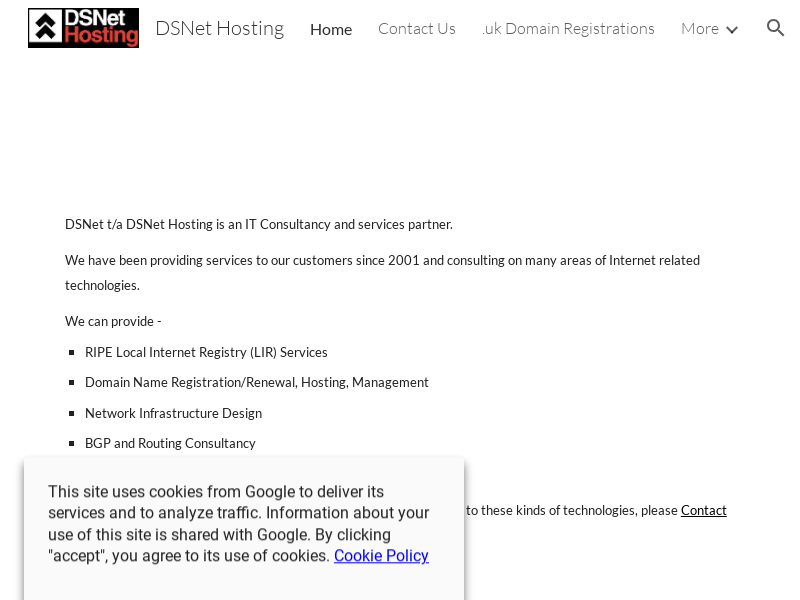This screenshot has width=800, height=600.
Task: Click the DSNet Hosting logo image
Action: click(x=83, y=28)
